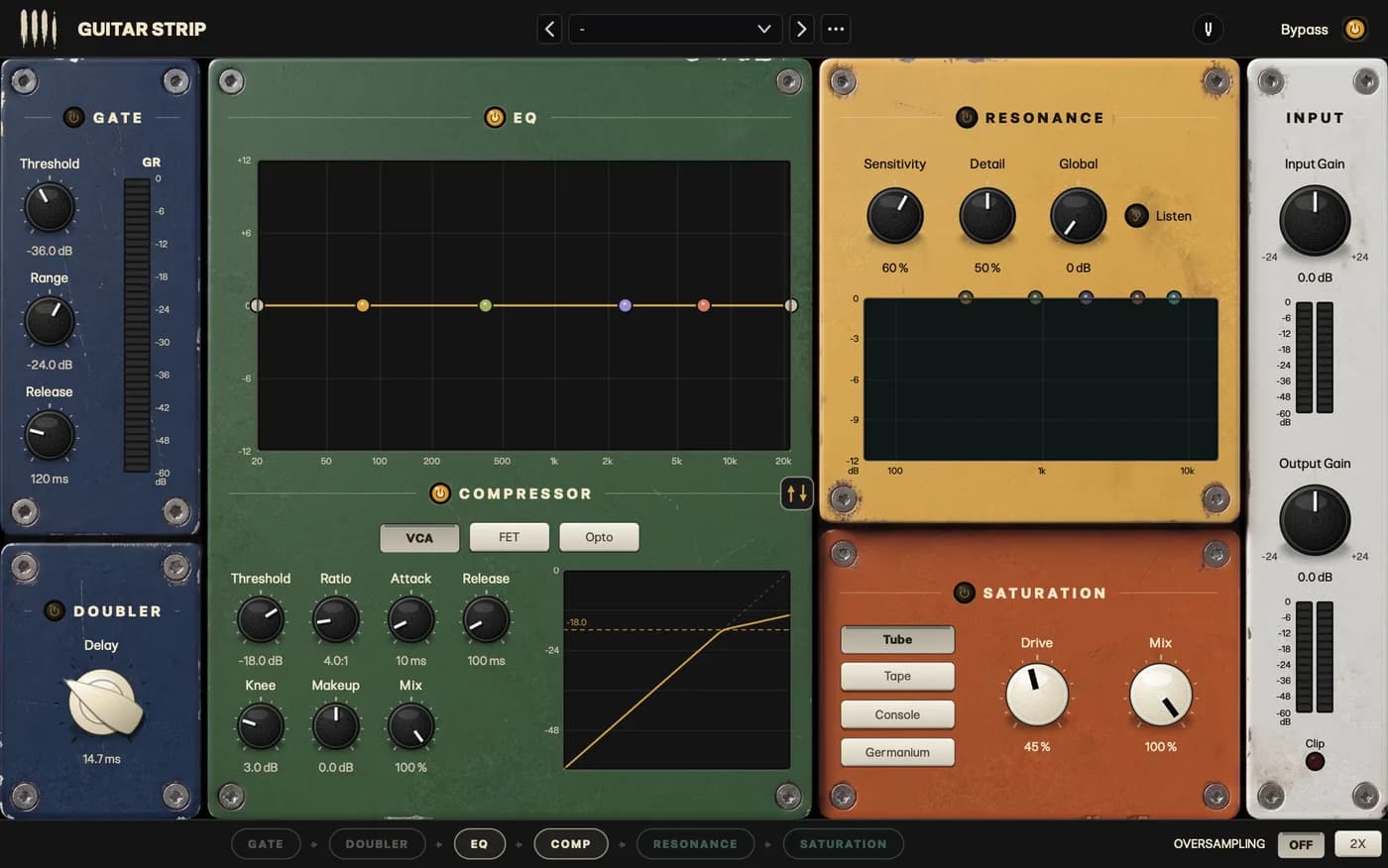
Task: Open the tuner icon
Action: click(x=1208, y=29)
